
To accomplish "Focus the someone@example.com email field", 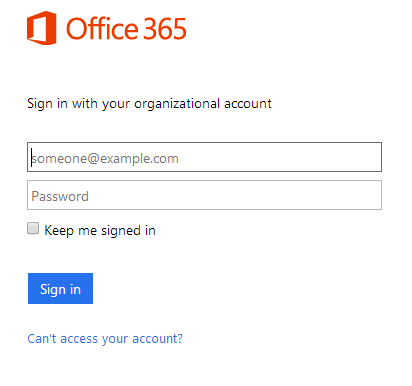I will click(x=204, y=157).
